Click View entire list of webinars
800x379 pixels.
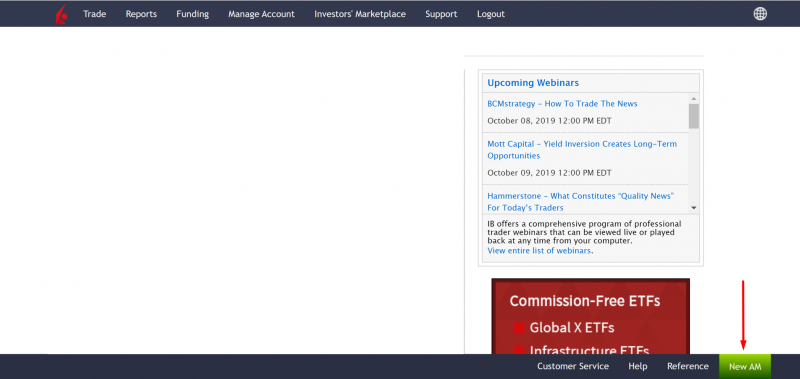539,250
